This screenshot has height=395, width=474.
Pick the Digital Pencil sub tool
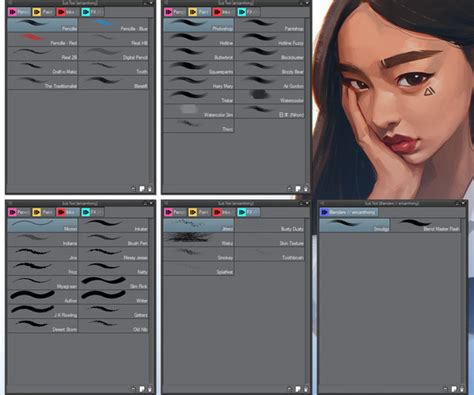coord(113,54)
